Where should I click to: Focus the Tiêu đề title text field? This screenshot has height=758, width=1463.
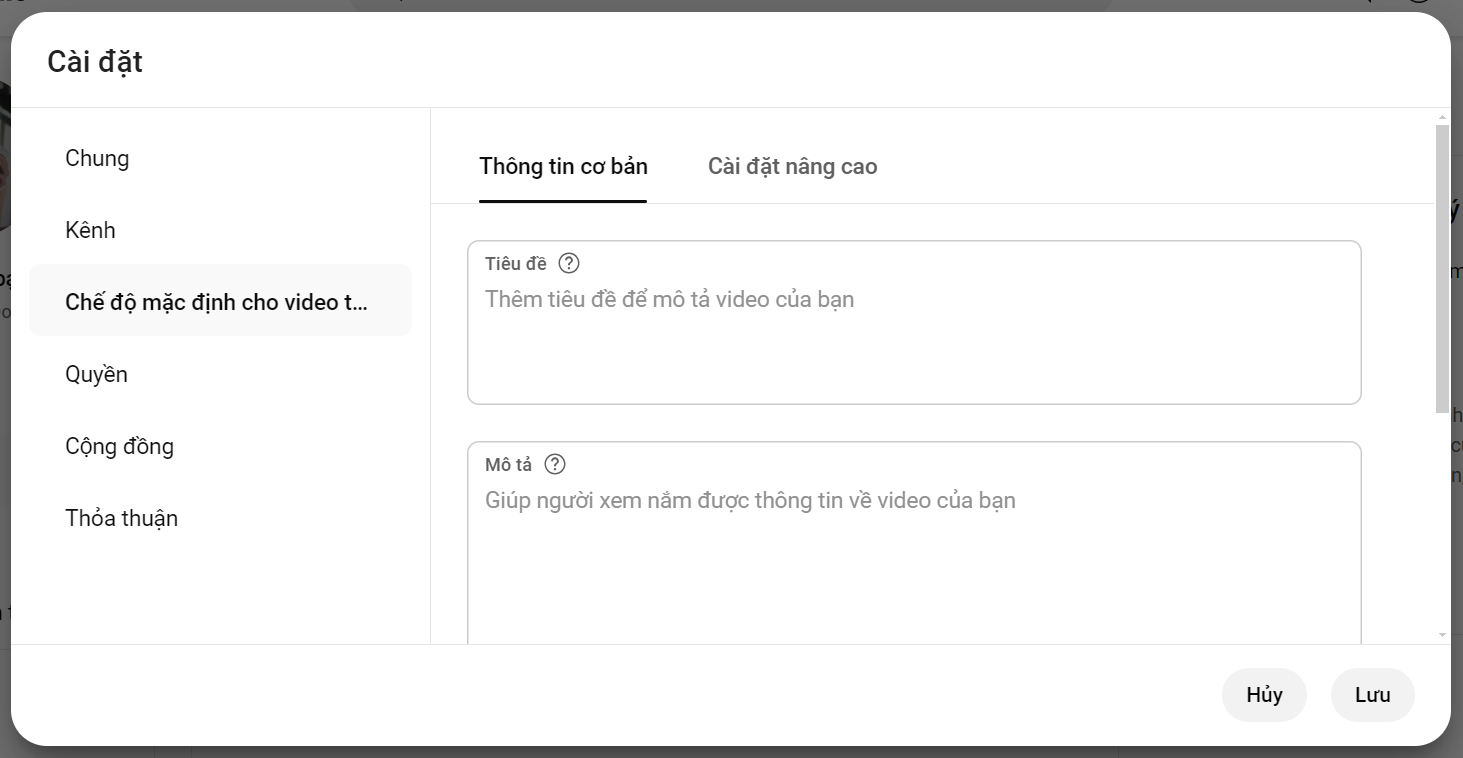coord(914,323)
